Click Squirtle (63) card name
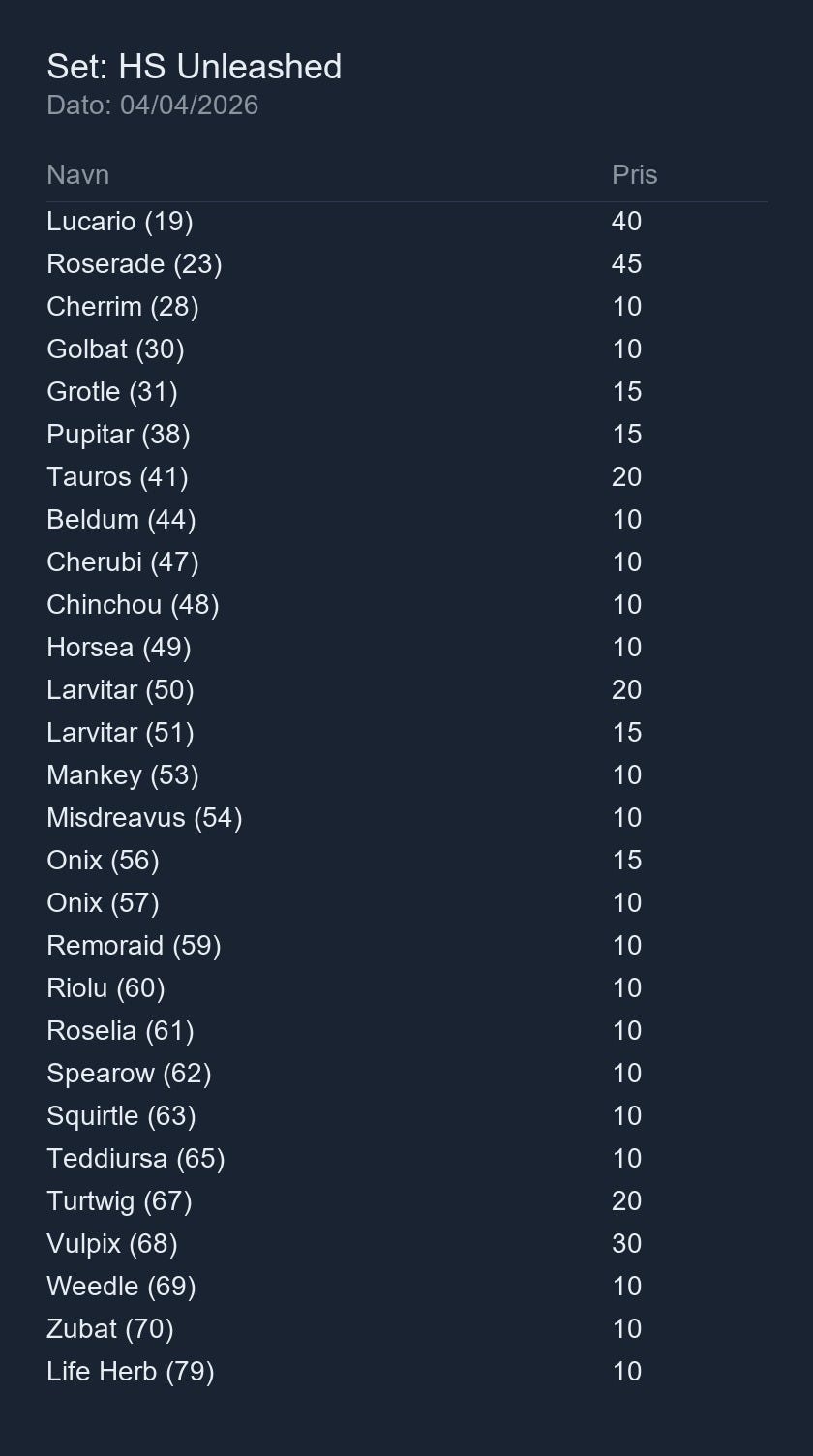 click(x=121, y=1116)
